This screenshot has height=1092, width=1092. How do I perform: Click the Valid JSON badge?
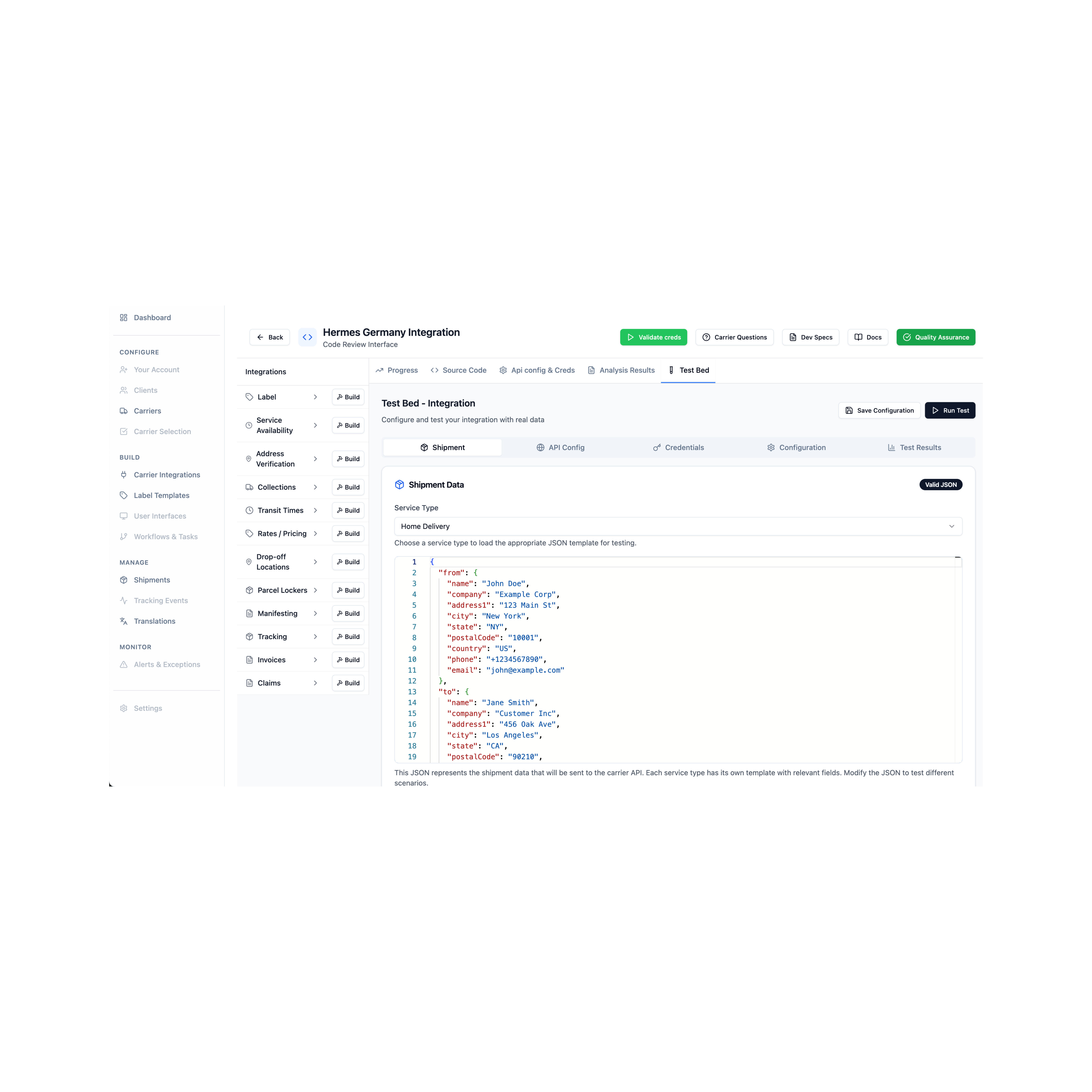[x=941, y=485]
